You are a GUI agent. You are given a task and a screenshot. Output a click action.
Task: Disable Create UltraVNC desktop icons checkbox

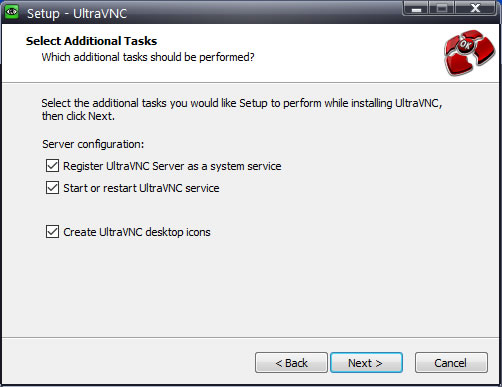52,231
